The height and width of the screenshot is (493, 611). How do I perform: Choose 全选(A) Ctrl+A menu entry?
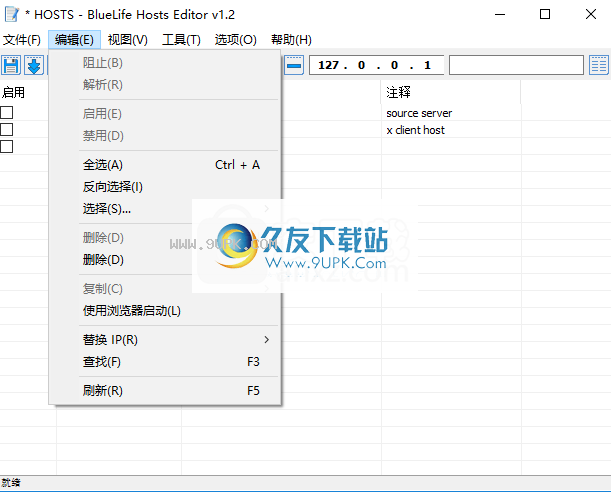[165, 165]
